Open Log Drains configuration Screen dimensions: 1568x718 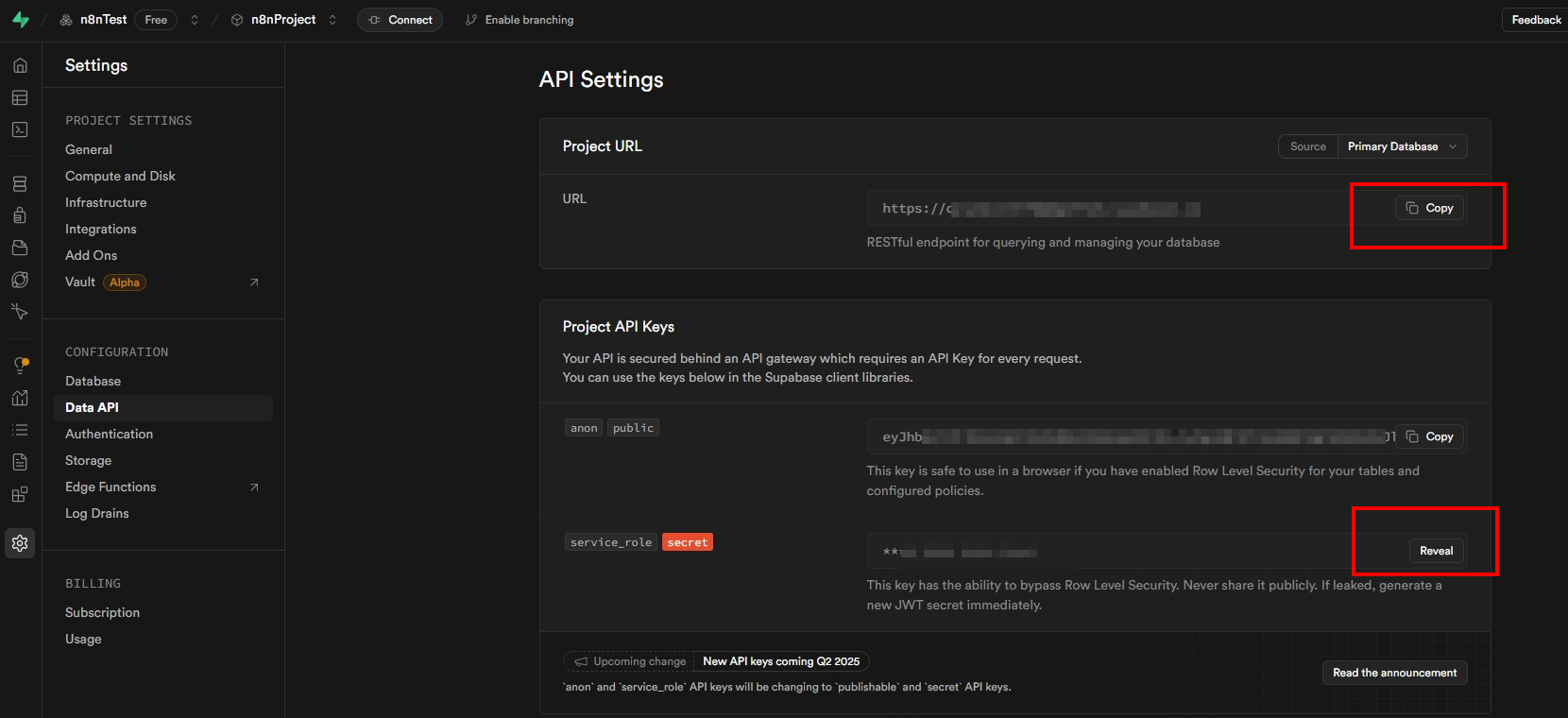96,513
